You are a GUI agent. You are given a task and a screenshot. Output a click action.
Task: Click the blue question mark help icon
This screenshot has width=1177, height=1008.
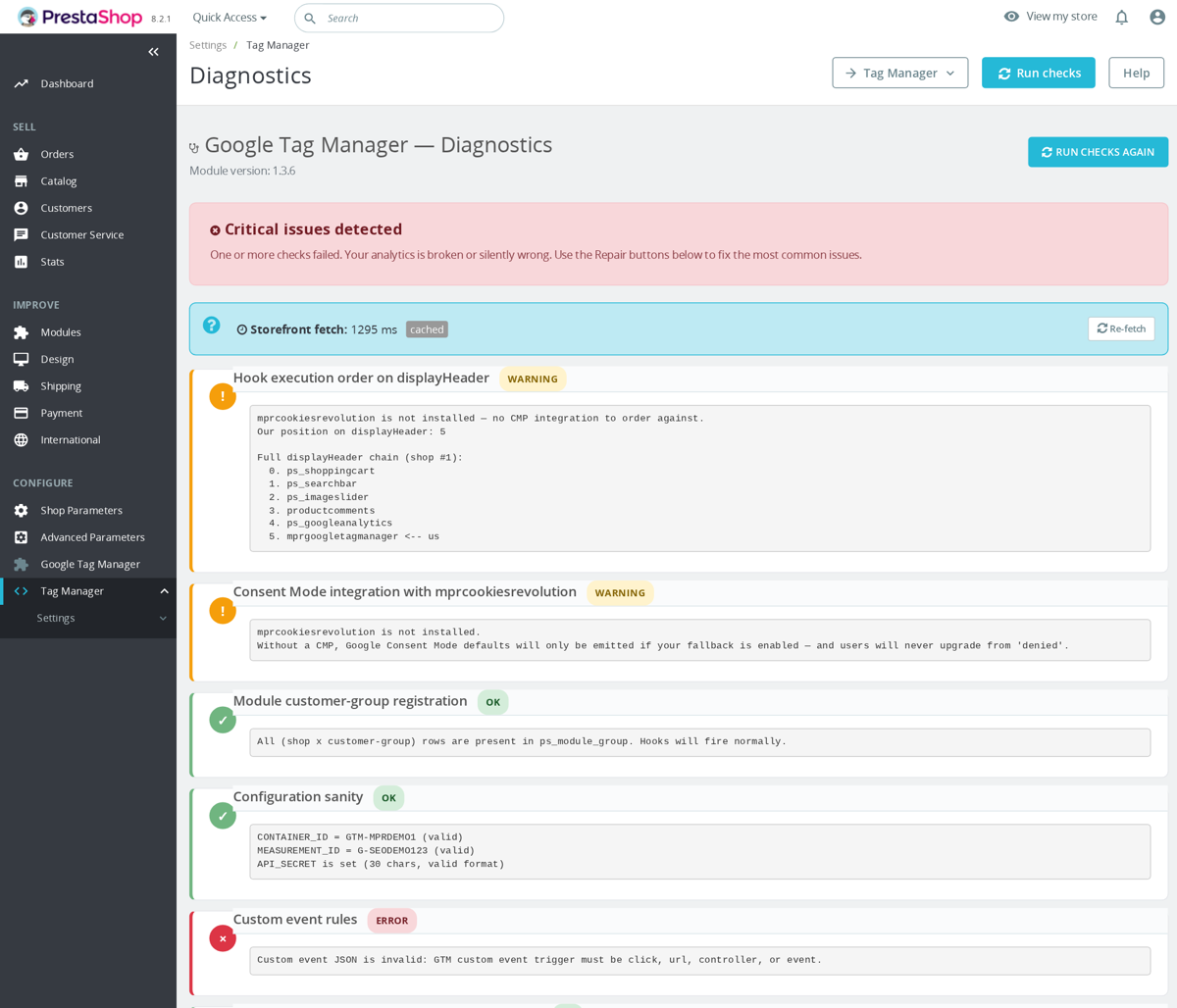click(x=211, y=325)
